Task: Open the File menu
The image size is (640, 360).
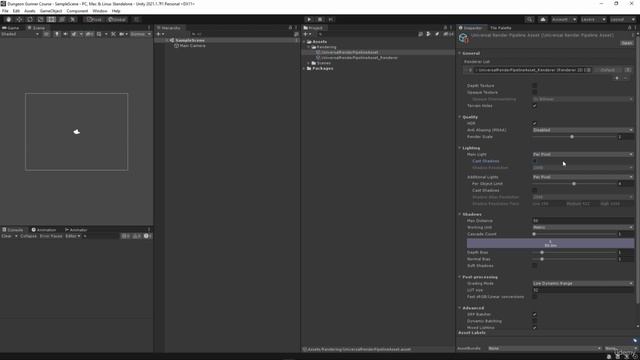Action: (x=5, y=11)
